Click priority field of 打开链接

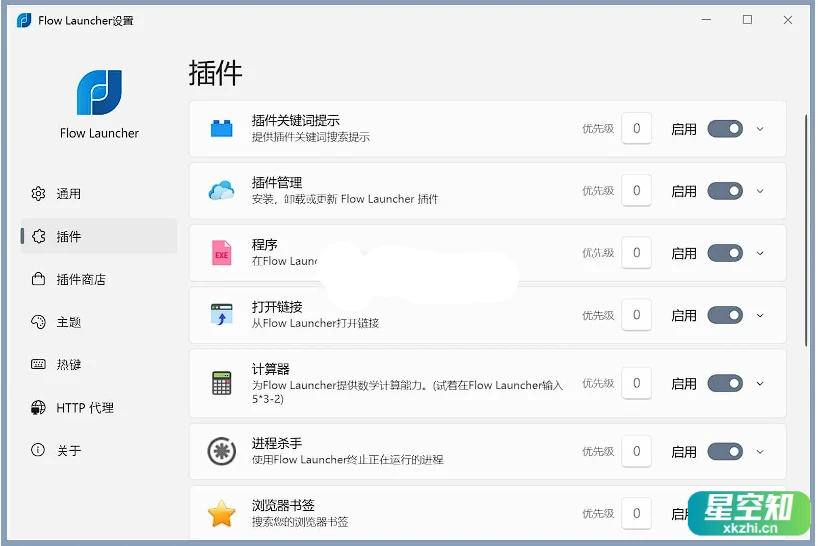636,314
